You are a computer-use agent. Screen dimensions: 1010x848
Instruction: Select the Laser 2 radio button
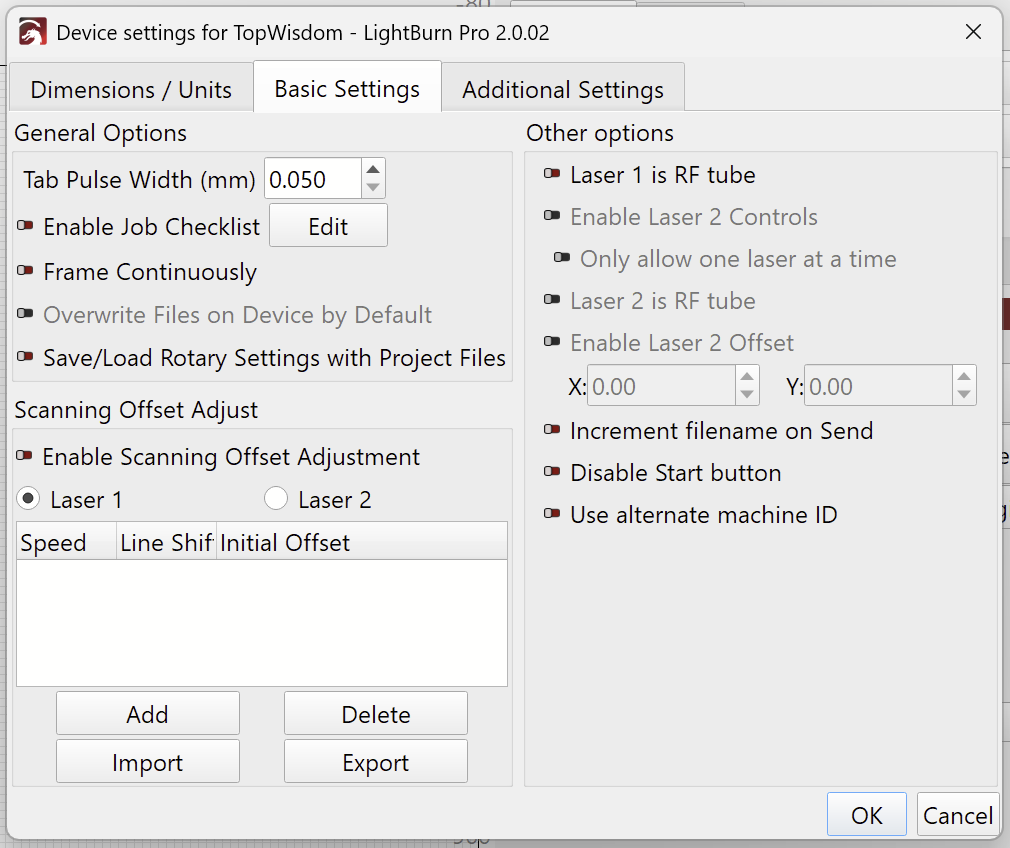coord(275,498)
